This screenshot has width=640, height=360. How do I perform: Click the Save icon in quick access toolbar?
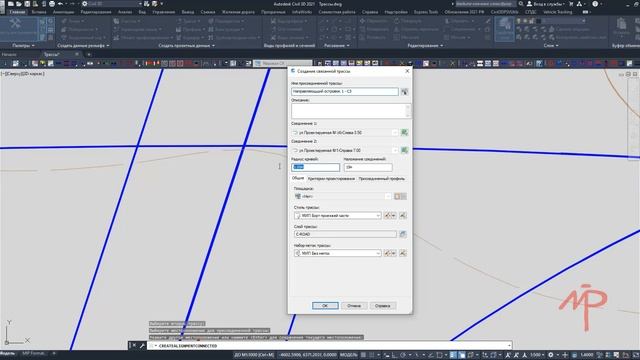point(27,4)
